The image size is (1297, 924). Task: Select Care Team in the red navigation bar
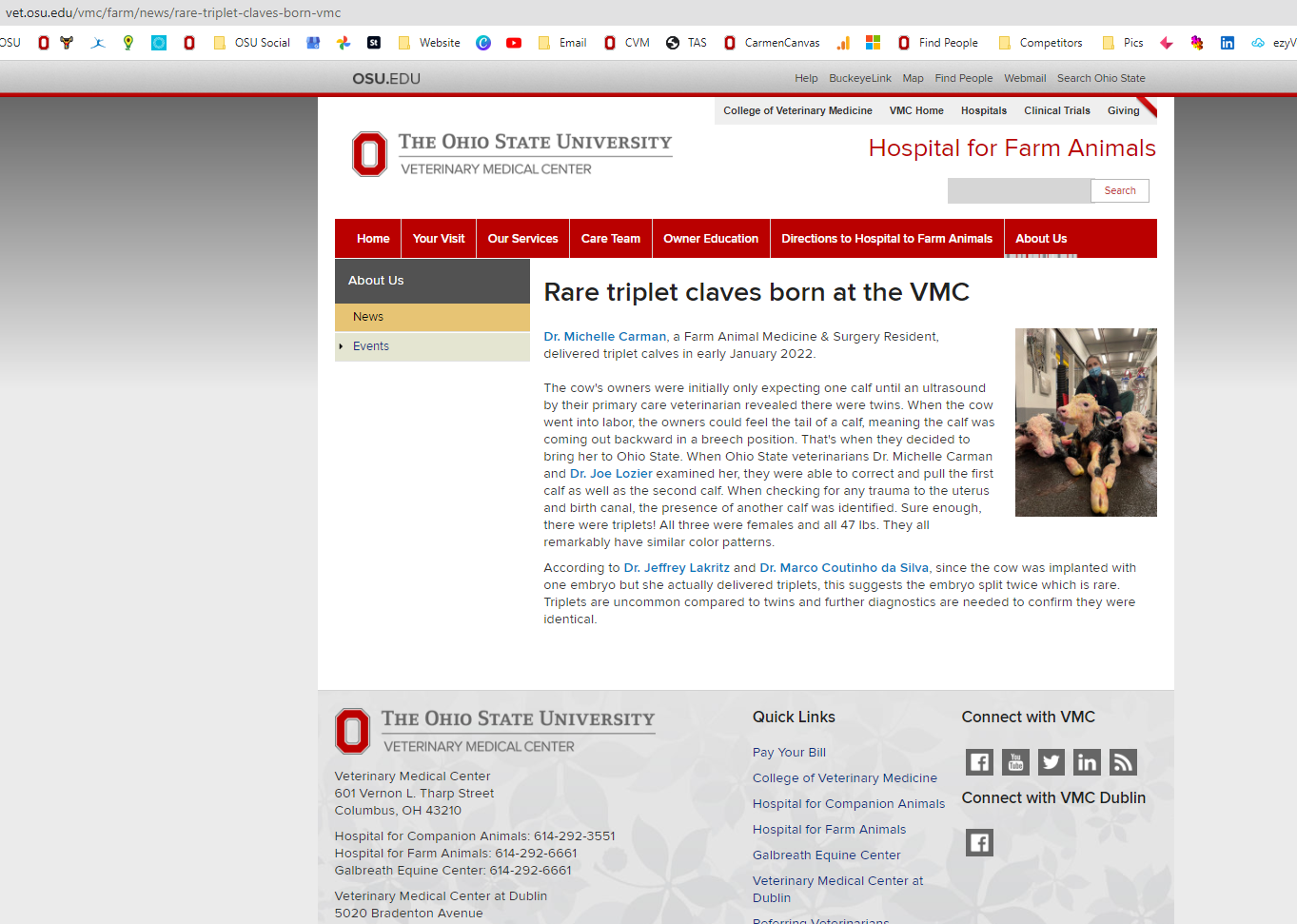click(x=611, y=239)
